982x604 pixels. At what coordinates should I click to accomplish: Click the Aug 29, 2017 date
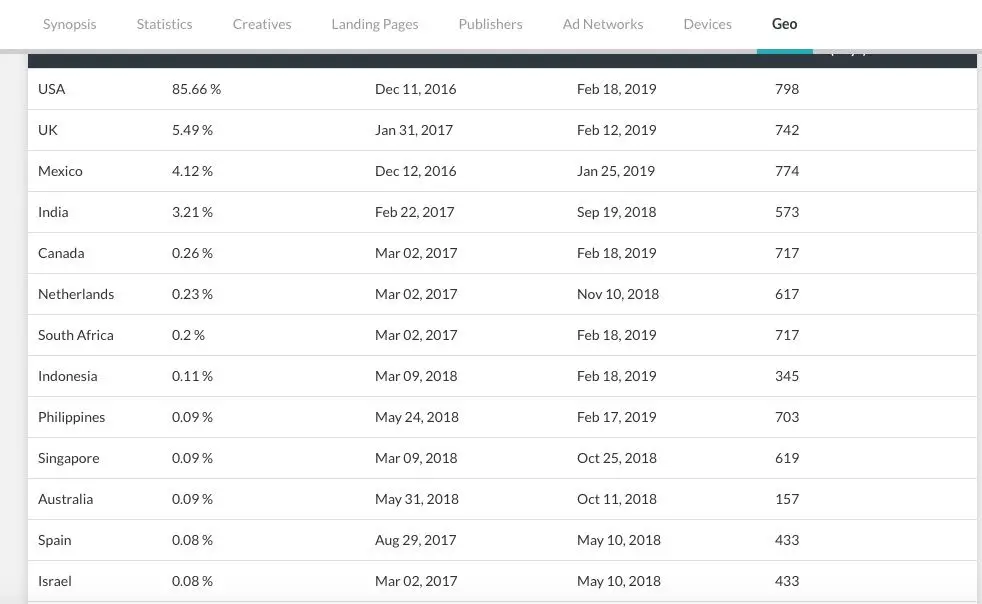point(415,540)
